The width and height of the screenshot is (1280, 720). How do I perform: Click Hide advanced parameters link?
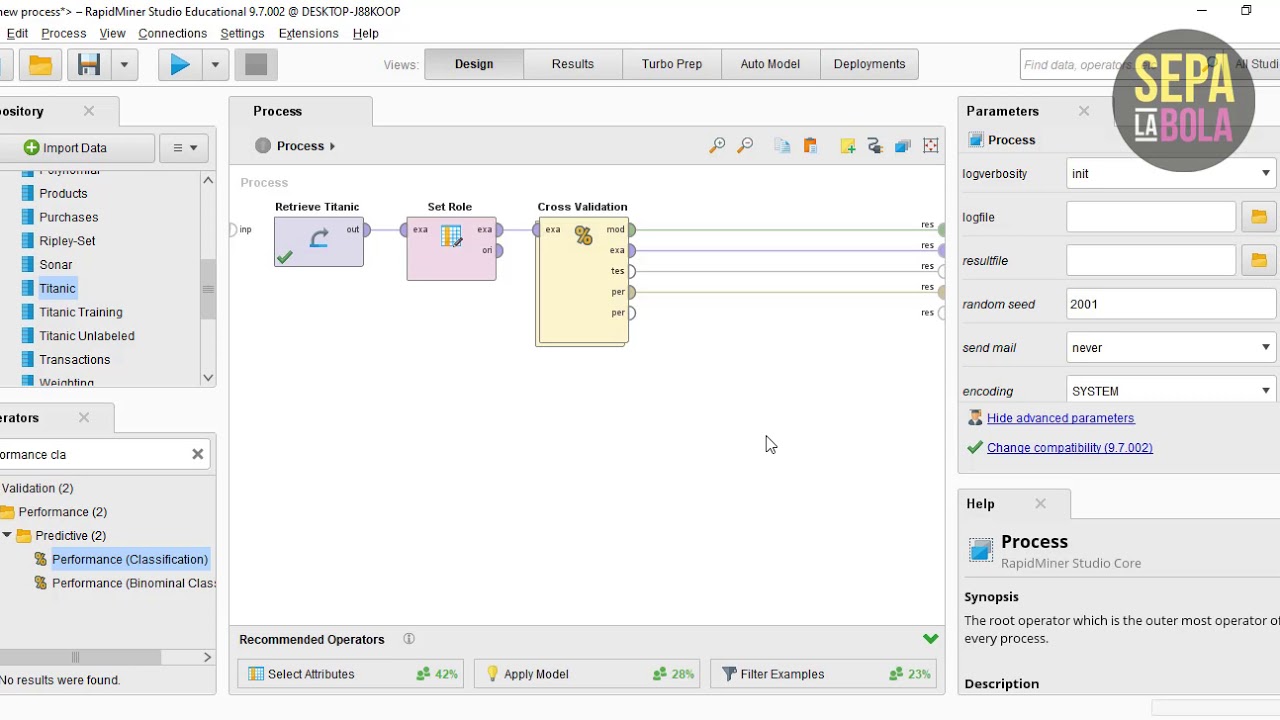(x=1060, y=418)
